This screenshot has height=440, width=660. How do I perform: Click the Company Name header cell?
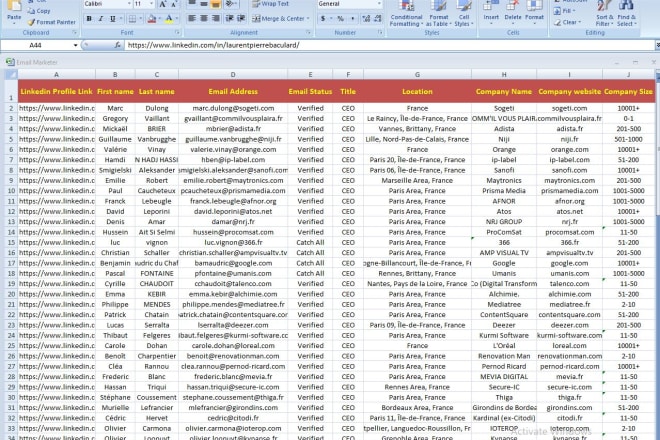[x=504, y=91]
